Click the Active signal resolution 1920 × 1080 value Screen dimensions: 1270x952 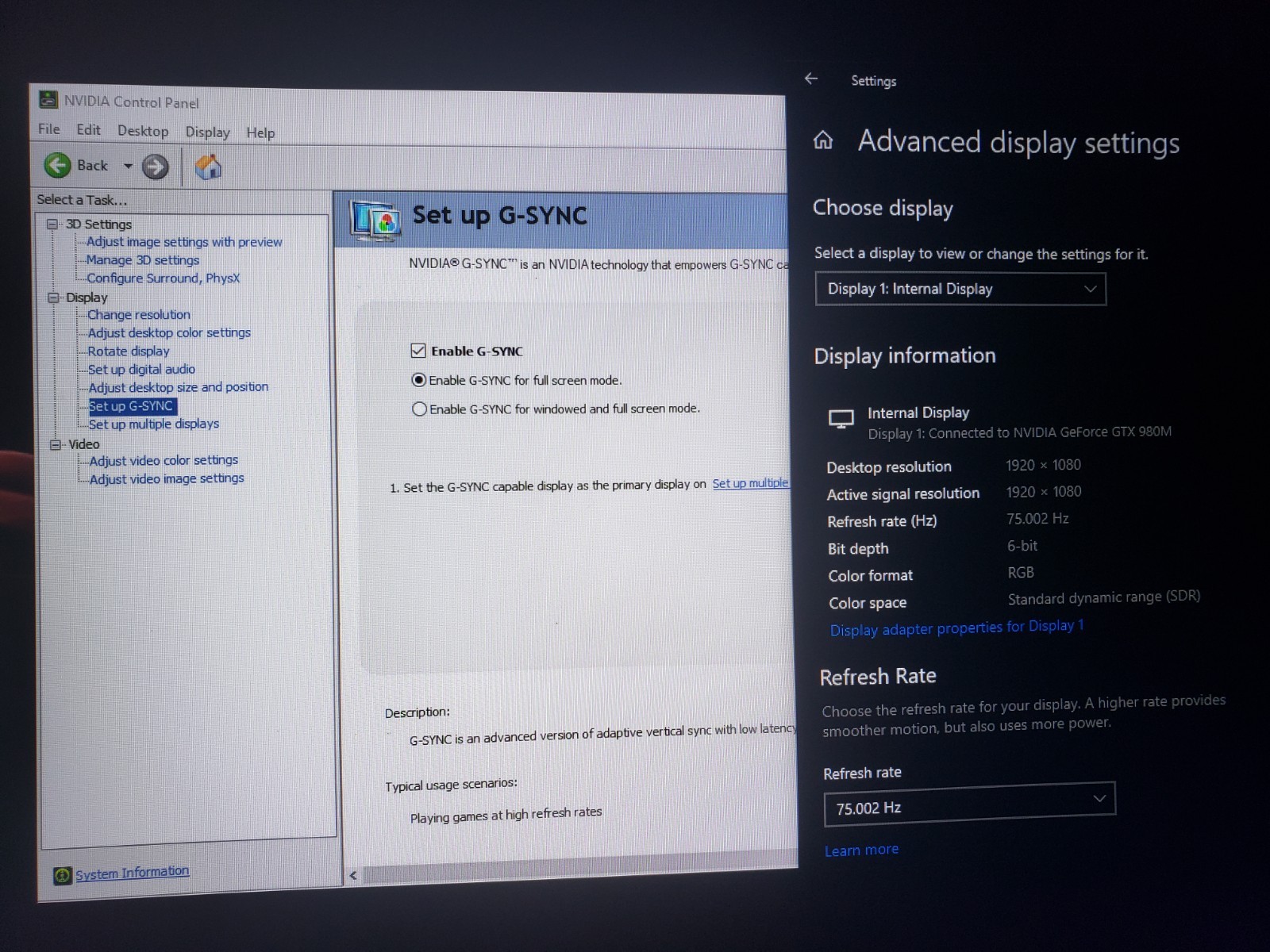[x=1044, y=492]
